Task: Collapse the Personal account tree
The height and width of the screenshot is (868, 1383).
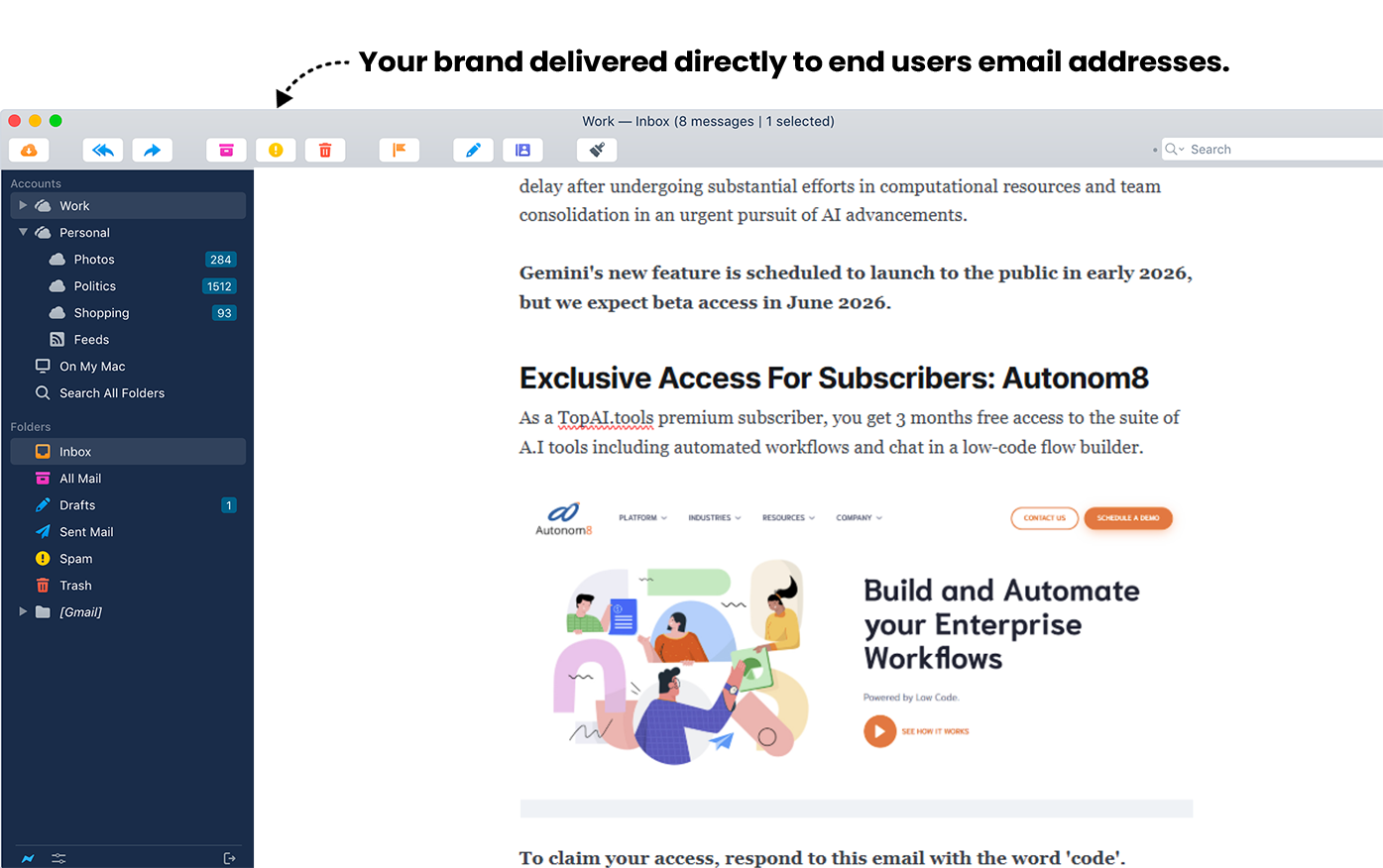Action: point(23,233)
